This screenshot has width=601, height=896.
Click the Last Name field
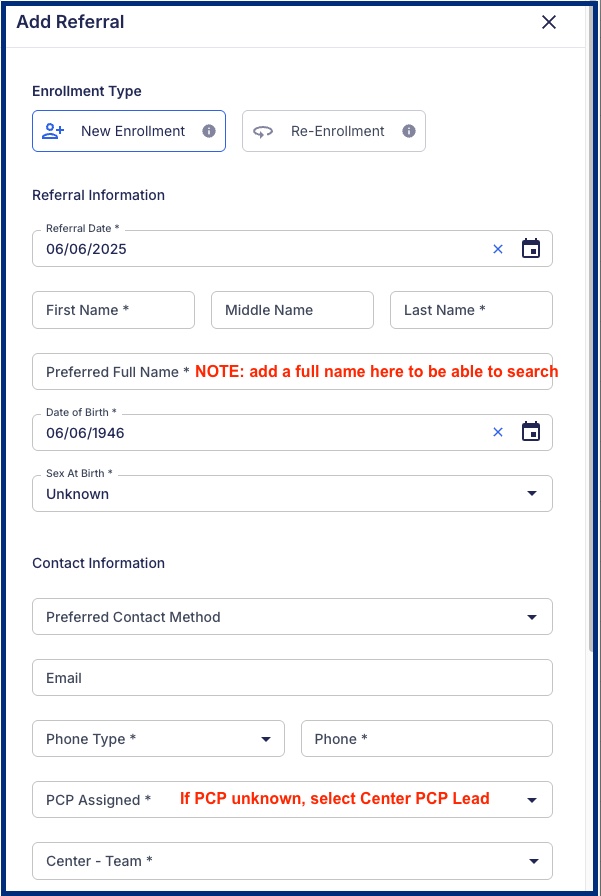pyautogui.click(x=471, y=310)
